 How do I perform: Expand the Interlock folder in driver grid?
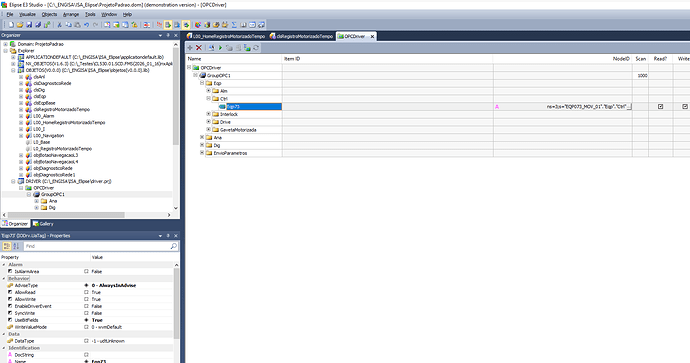[209, 114]
